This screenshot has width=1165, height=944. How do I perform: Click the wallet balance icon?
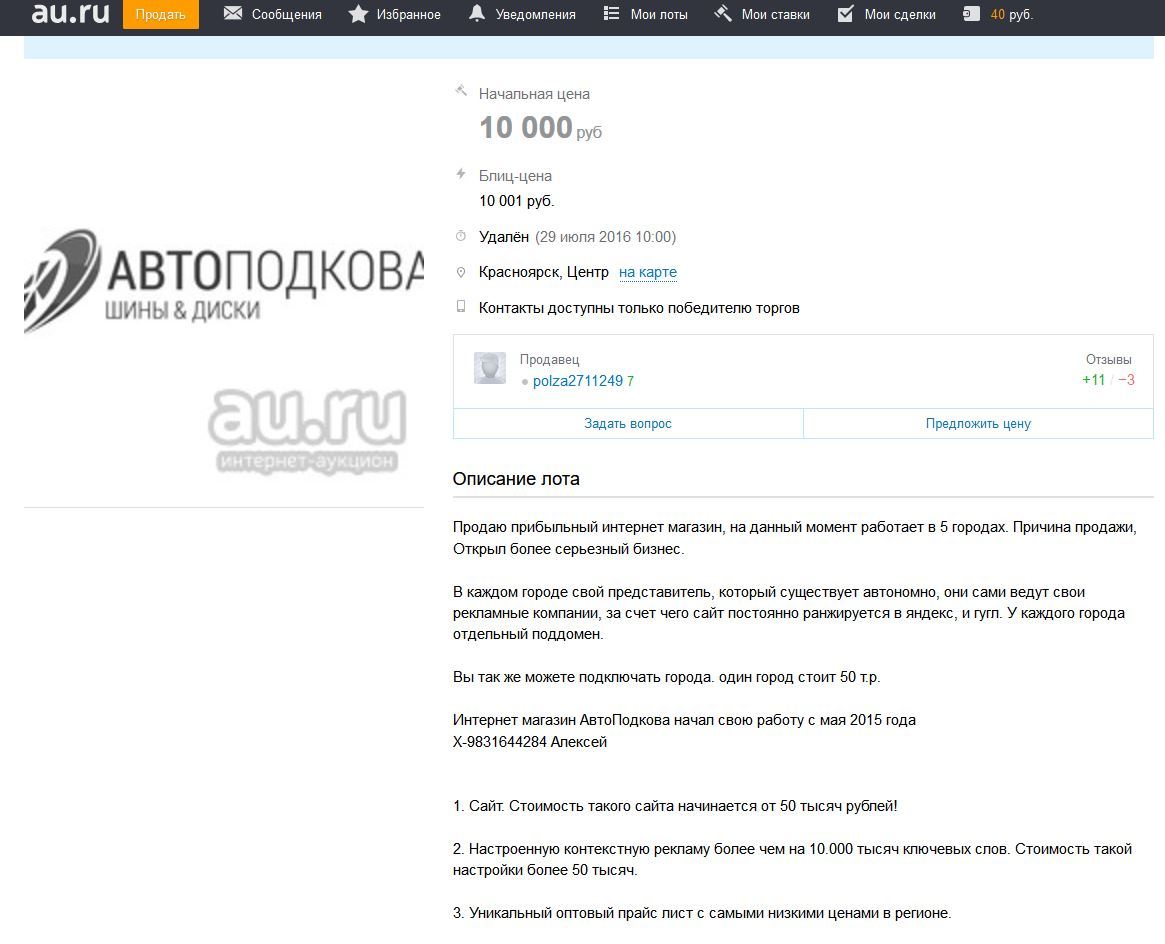(971, 13)
